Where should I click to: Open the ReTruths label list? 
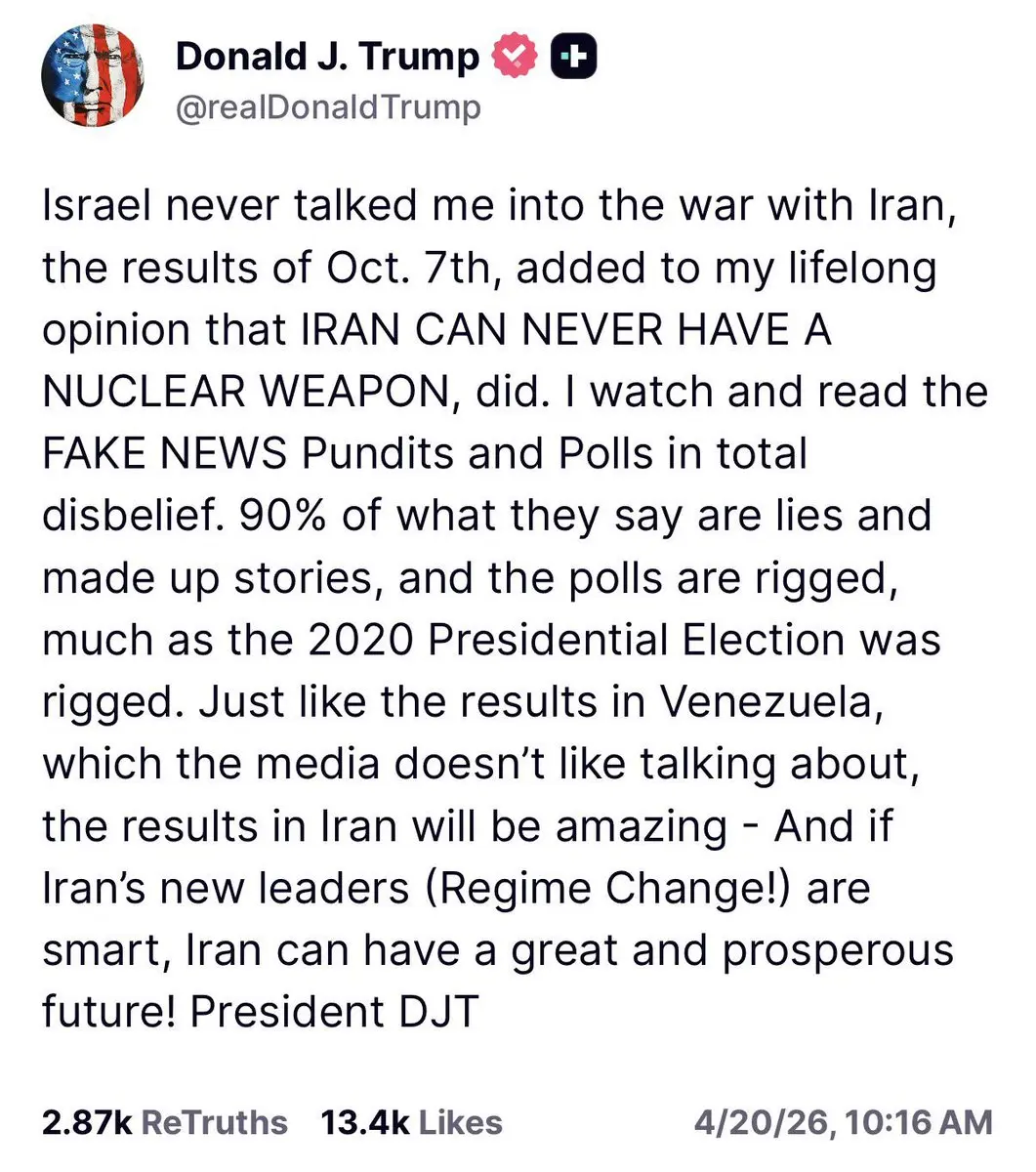(215, 1122)
